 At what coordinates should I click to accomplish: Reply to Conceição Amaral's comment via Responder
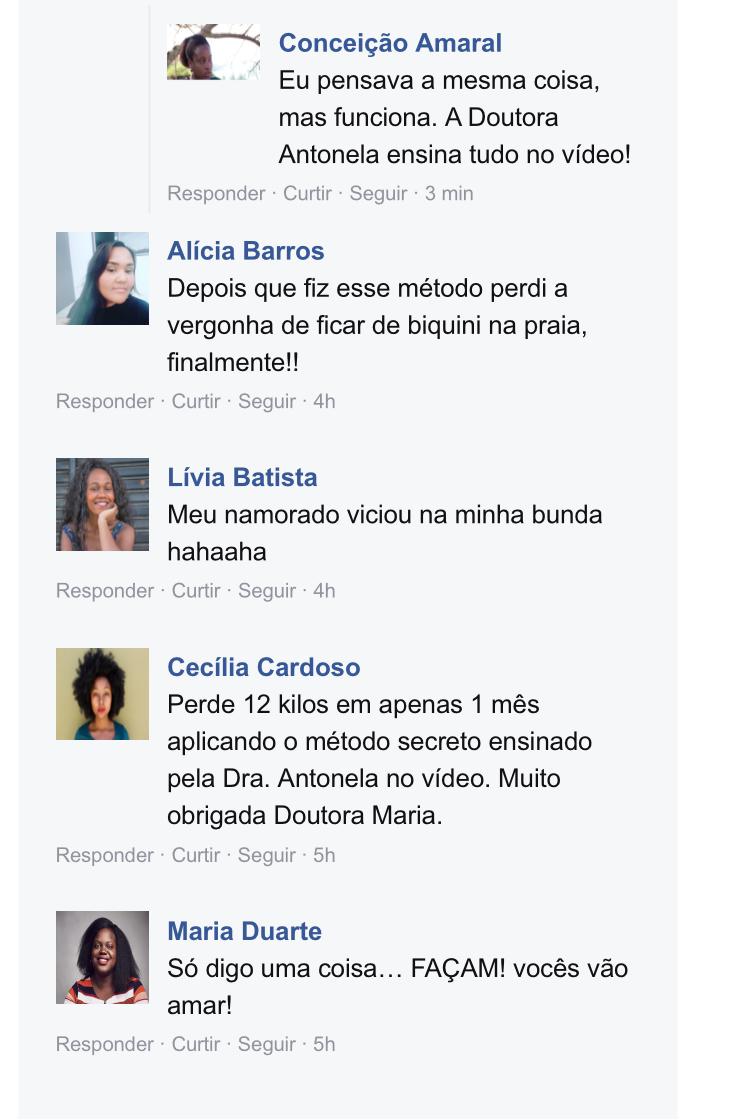[x=216, y=194]
